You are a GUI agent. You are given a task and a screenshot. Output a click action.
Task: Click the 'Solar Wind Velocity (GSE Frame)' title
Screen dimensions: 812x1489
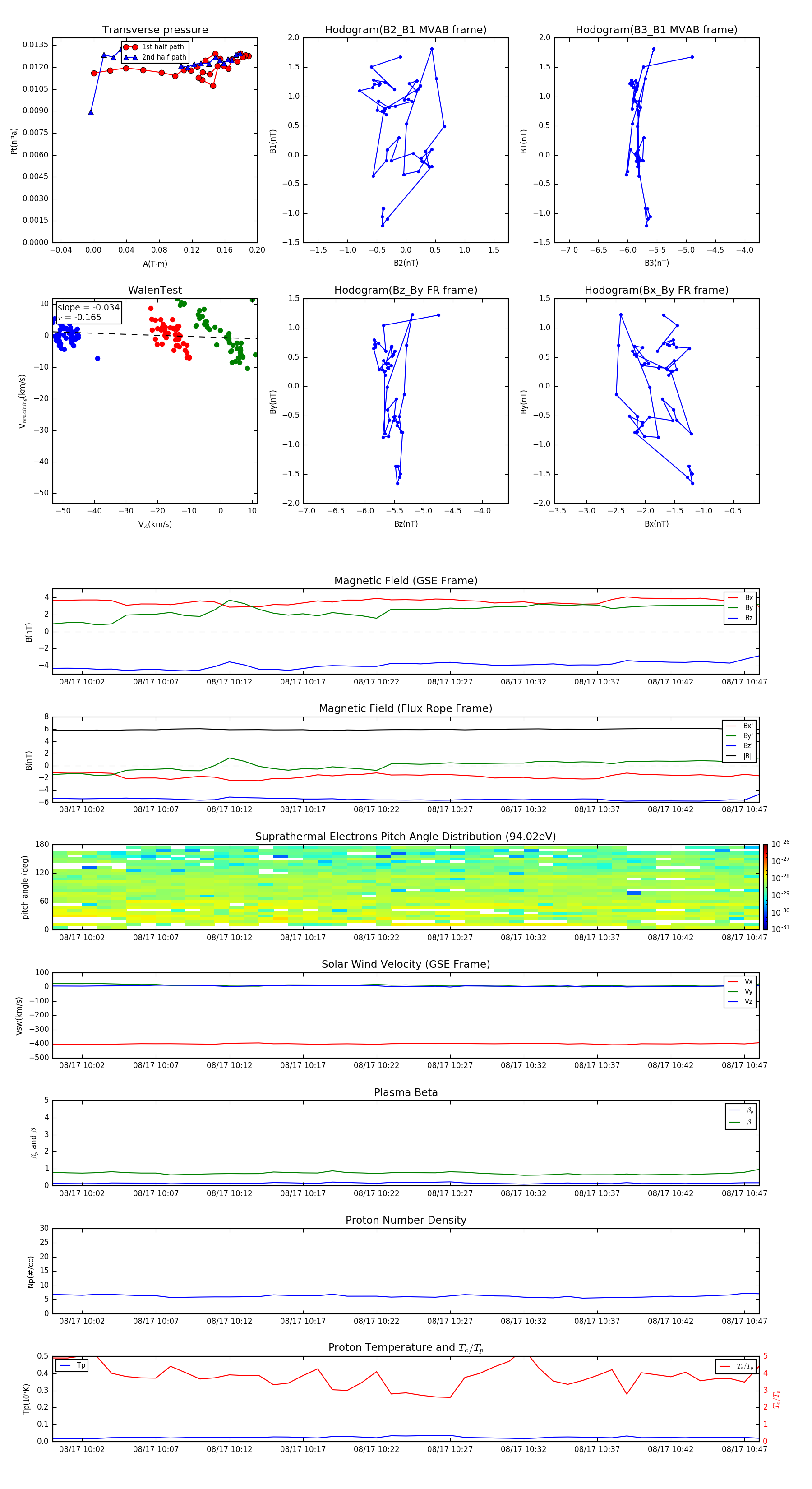(x=406, y=964)
